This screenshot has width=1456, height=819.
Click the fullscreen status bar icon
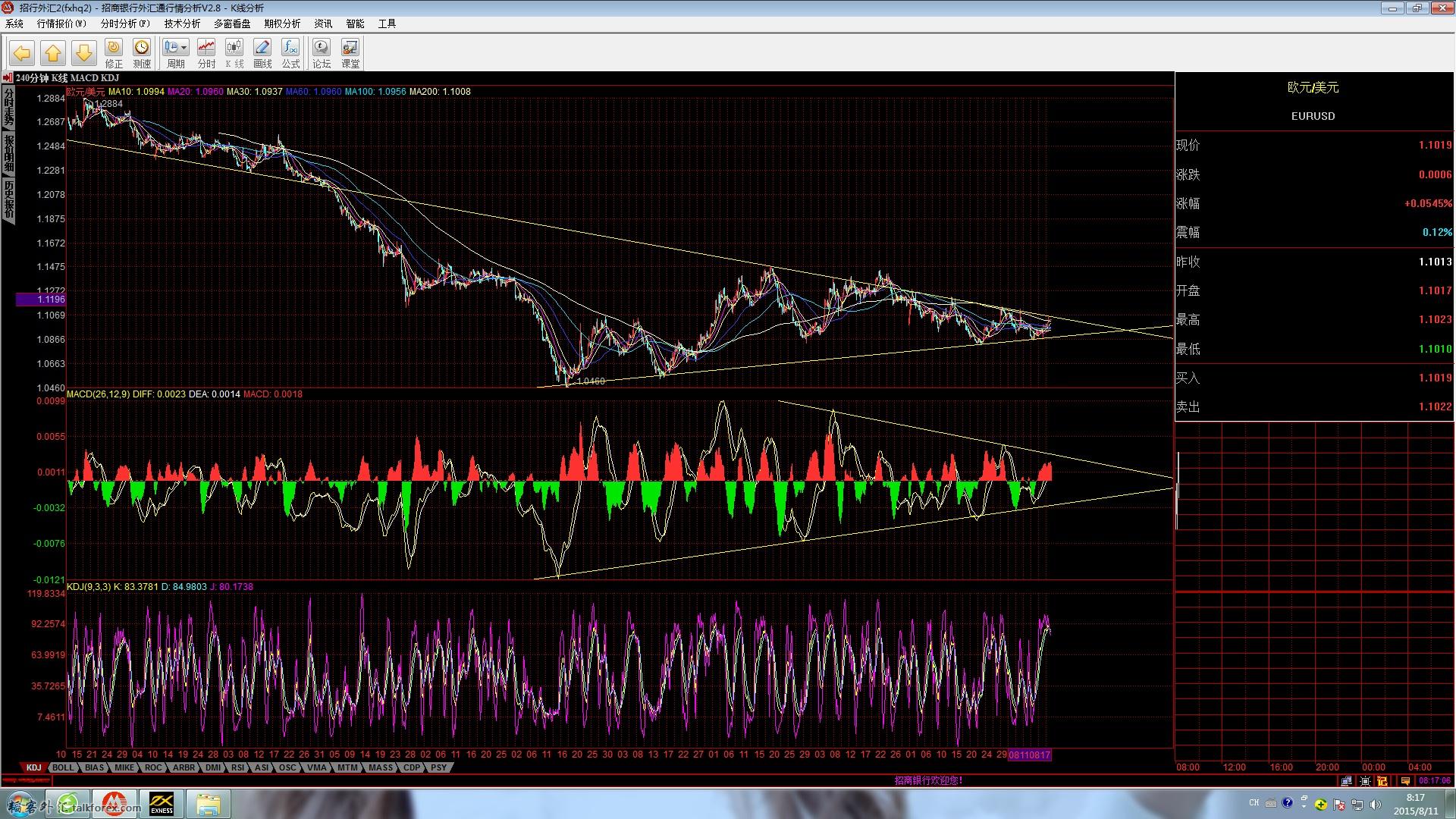[1365, 780]
